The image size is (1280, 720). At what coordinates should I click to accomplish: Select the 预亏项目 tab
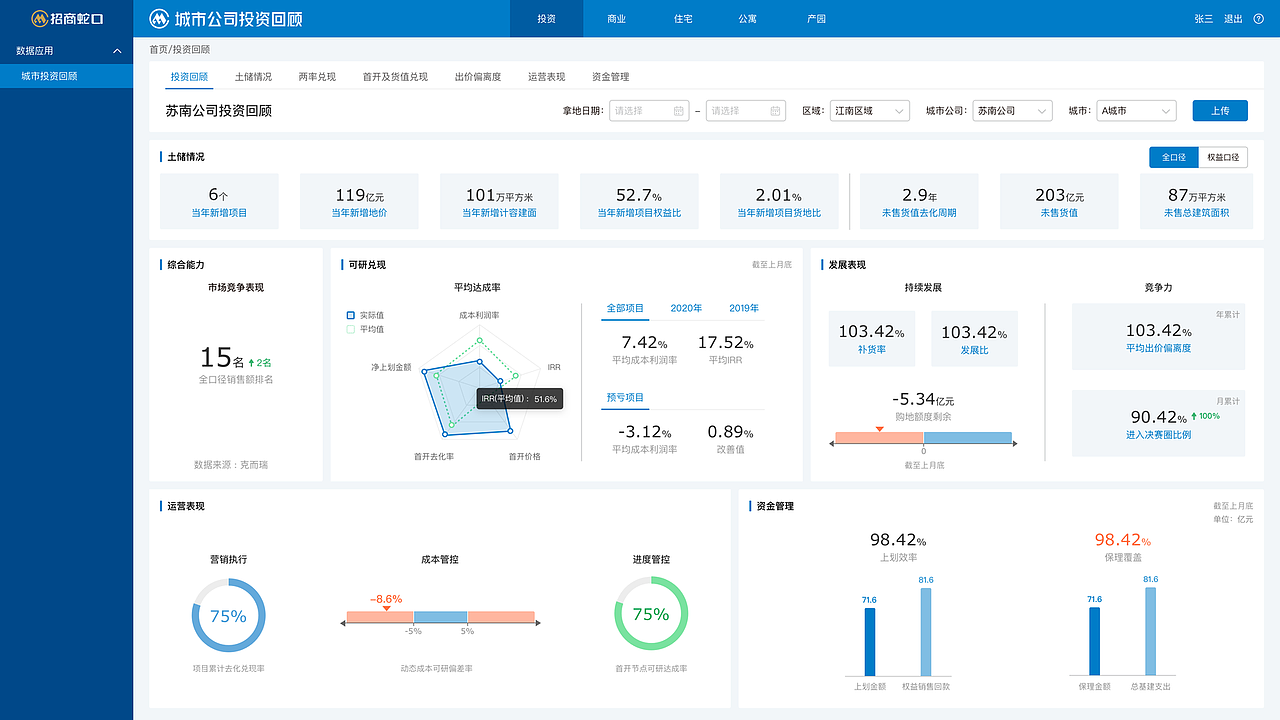click(625, 398)
